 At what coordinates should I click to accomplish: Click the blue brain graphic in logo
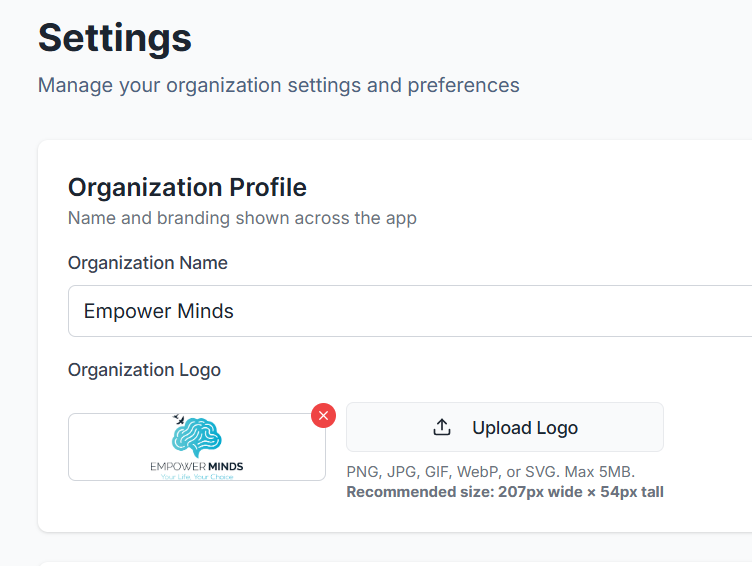pyautogui.click(x=197, y=437)
